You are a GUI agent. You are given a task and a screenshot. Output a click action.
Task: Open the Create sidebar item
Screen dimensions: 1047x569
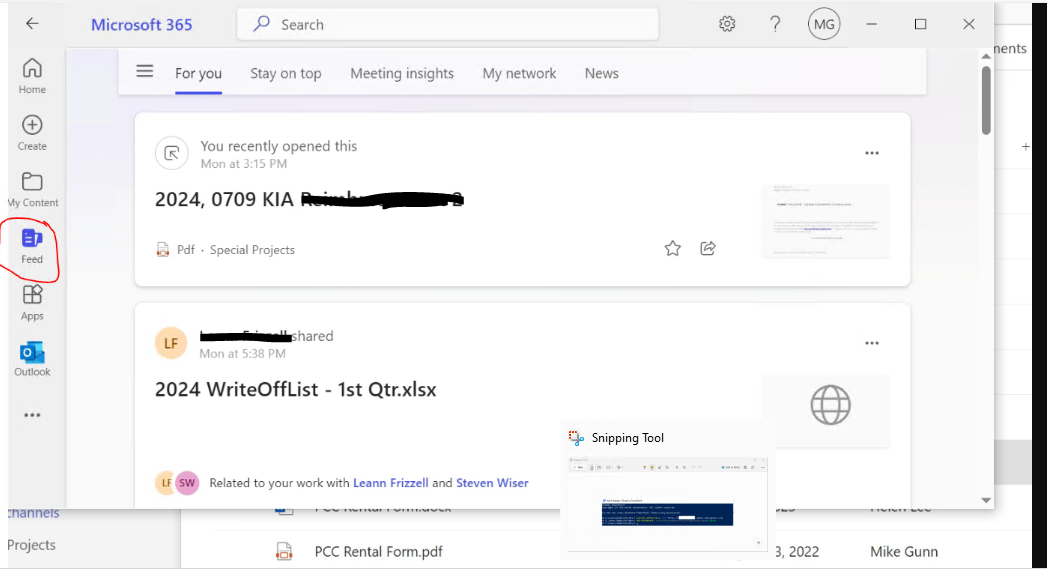point(32,133)
